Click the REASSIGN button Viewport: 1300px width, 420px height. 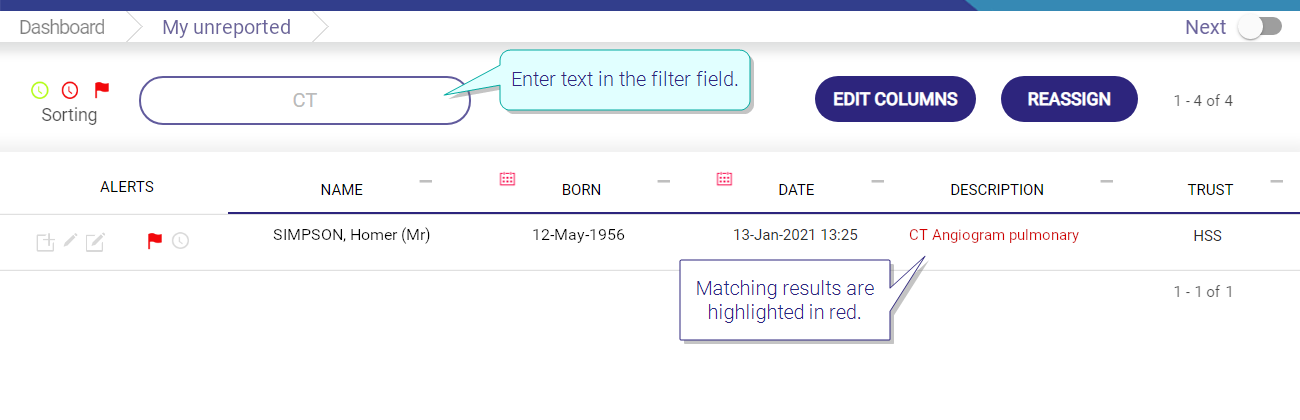click(x=1069, y=99)
